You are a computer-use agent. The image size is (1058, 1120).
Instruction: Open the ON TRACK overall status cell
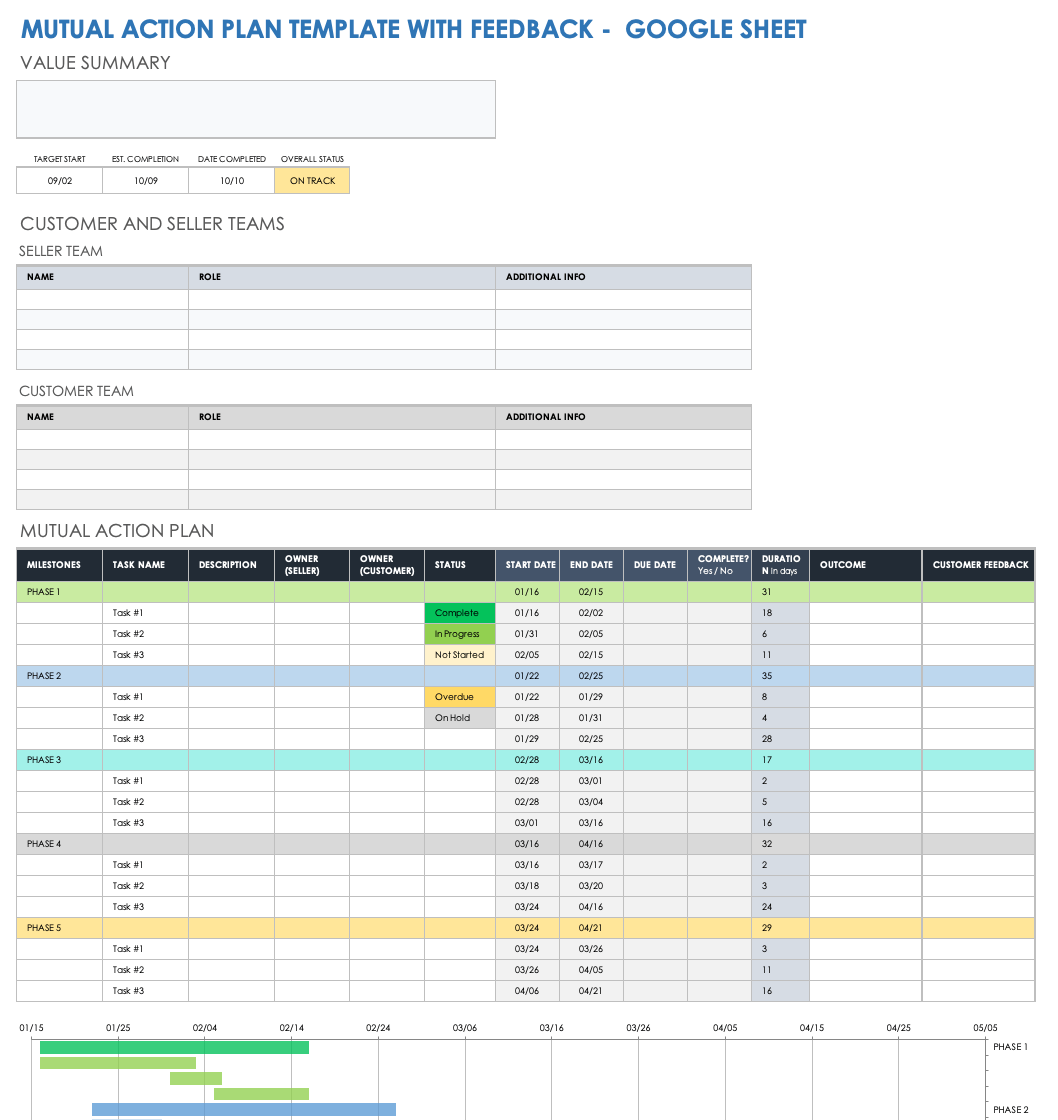pos(312,181)
